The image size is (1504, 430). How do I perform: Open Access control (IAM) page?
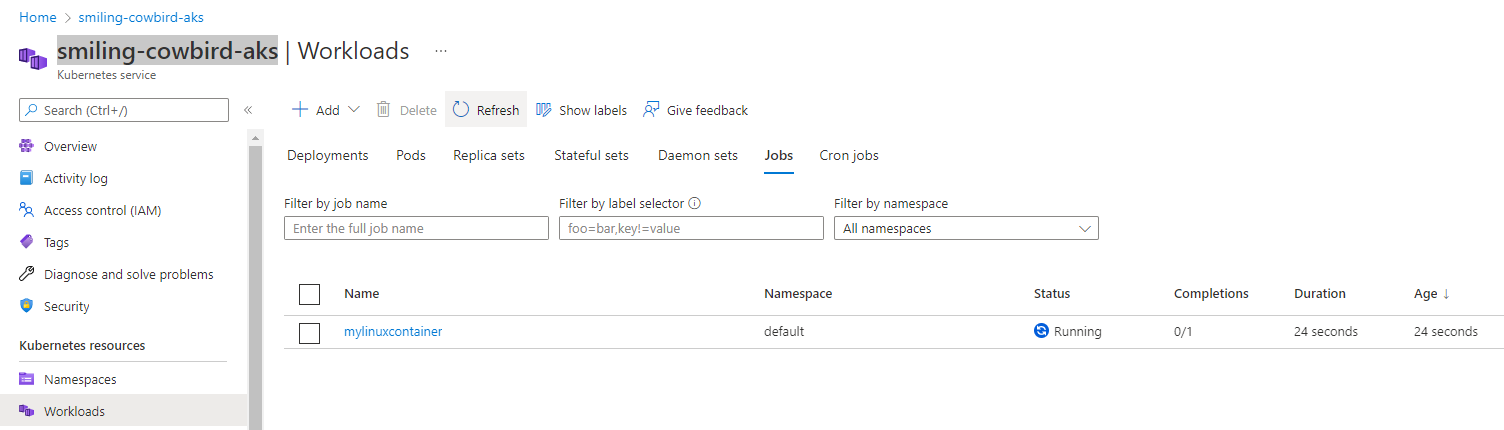(x=102, y=210)
